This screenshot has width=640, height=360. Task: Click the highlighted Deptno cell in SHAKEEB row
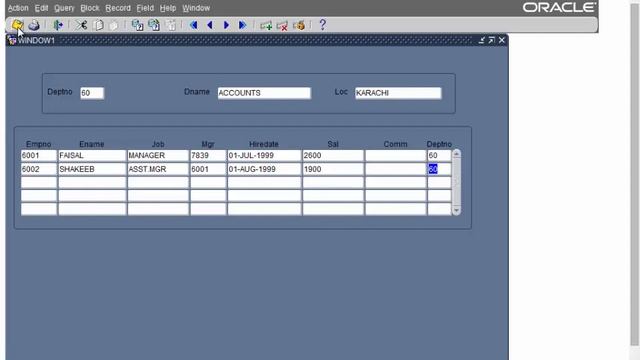tap(439, 169)
